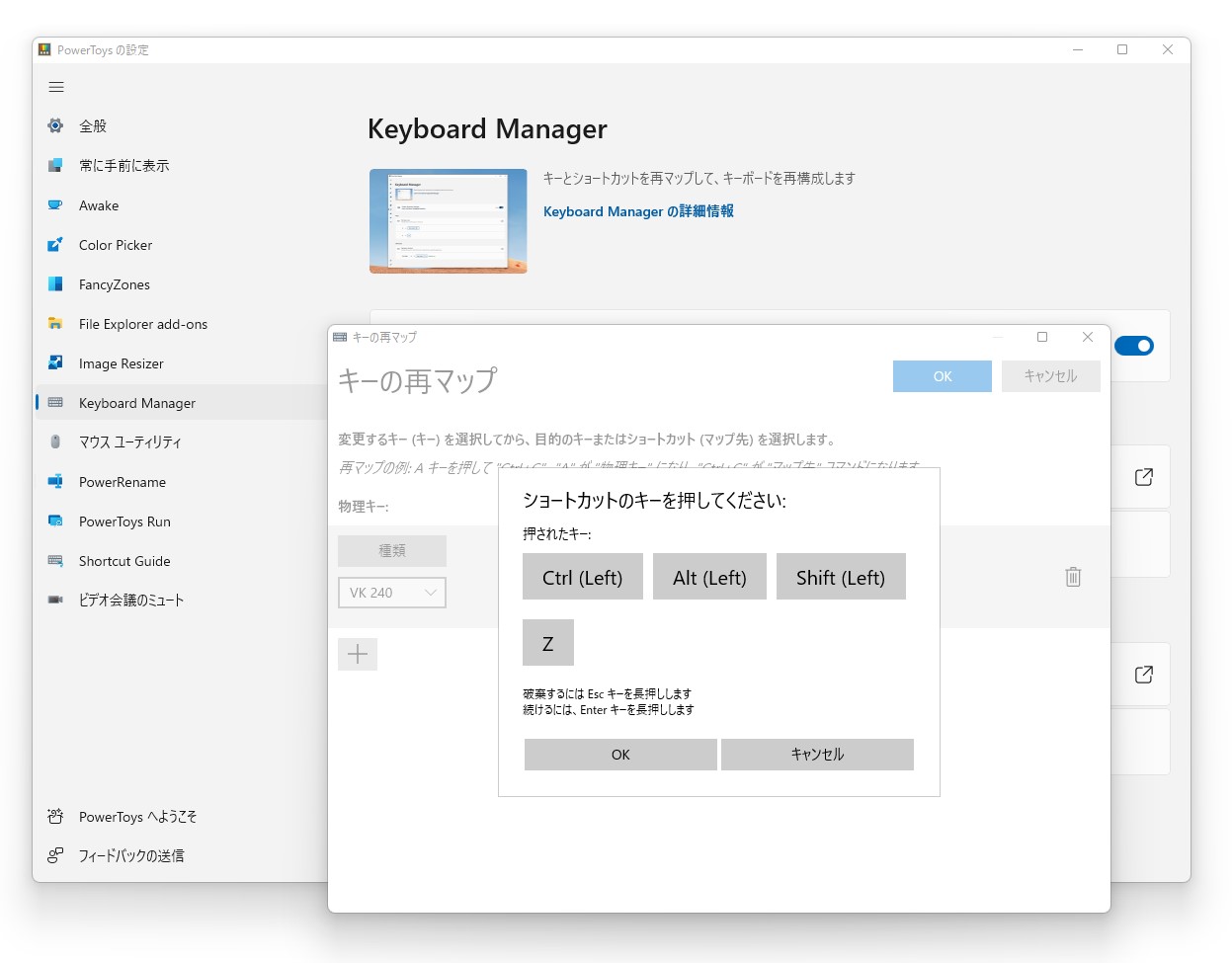This screenshot has width=1232, height=963.
Task: Open the 全般 settings page
Action: (91, 126)
